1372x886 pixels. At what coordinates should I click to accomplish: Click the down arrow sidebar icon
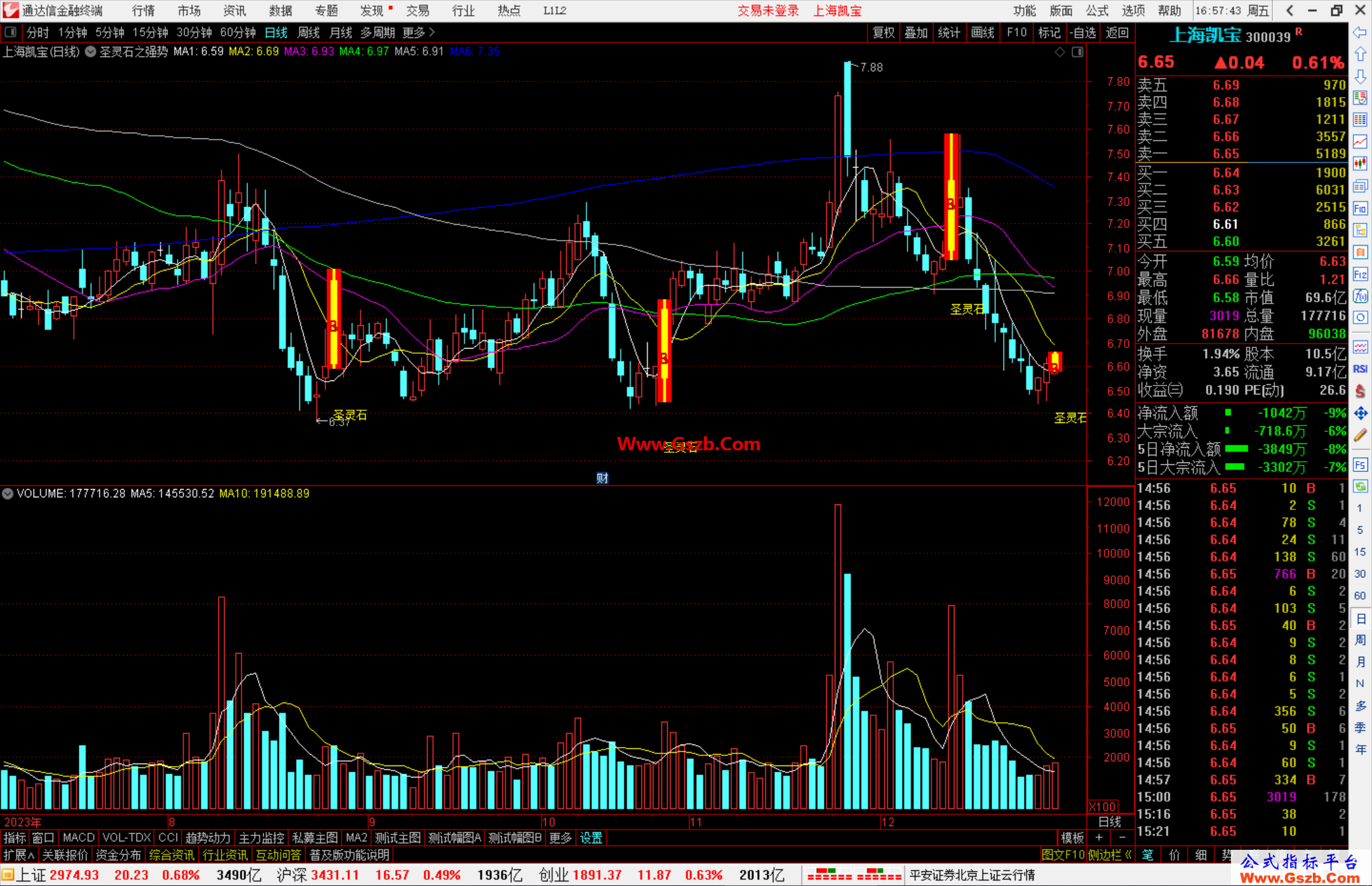1360,76
